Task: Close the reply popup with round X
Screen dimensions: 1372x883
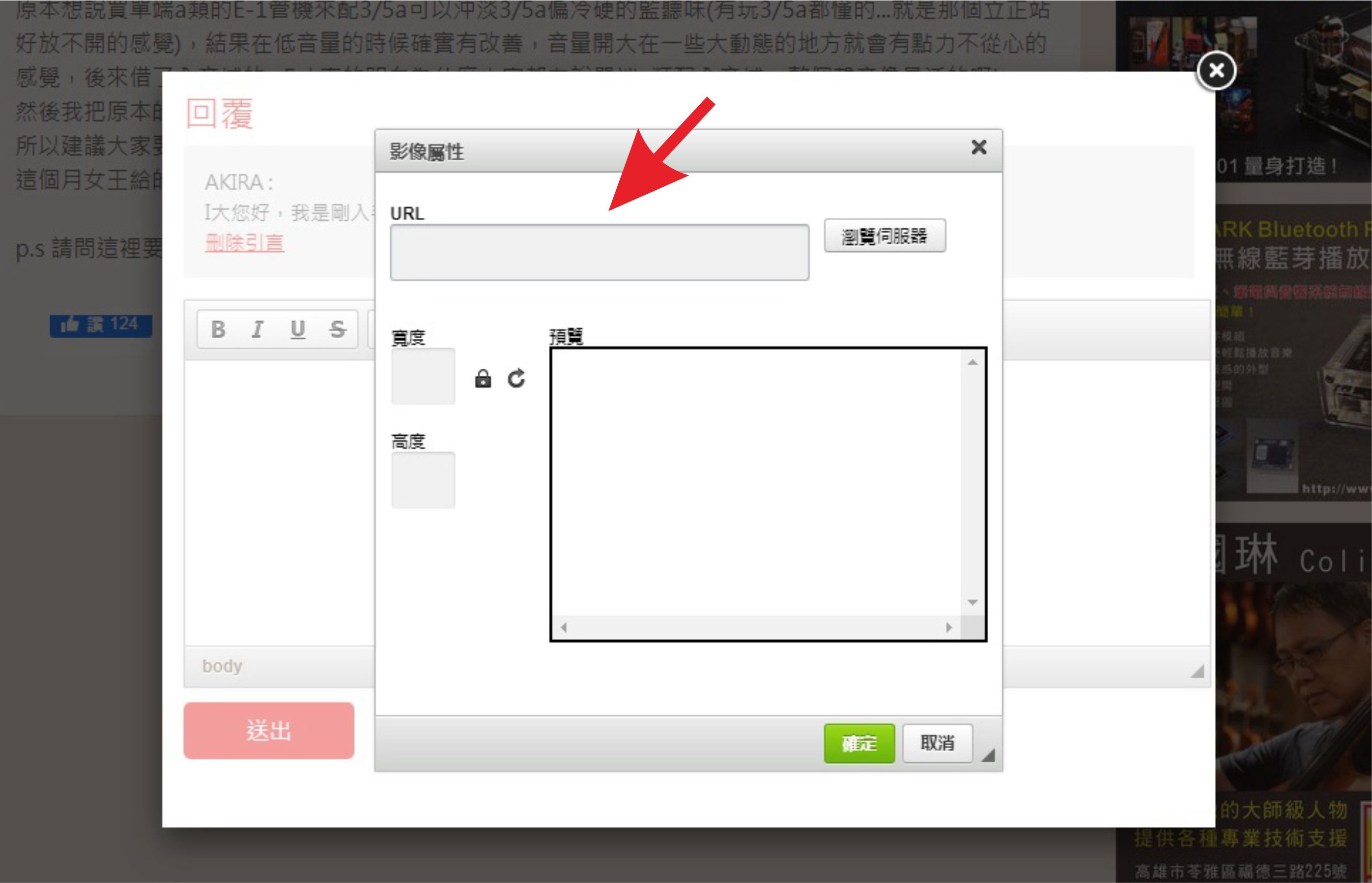Action: point(1216,70)
